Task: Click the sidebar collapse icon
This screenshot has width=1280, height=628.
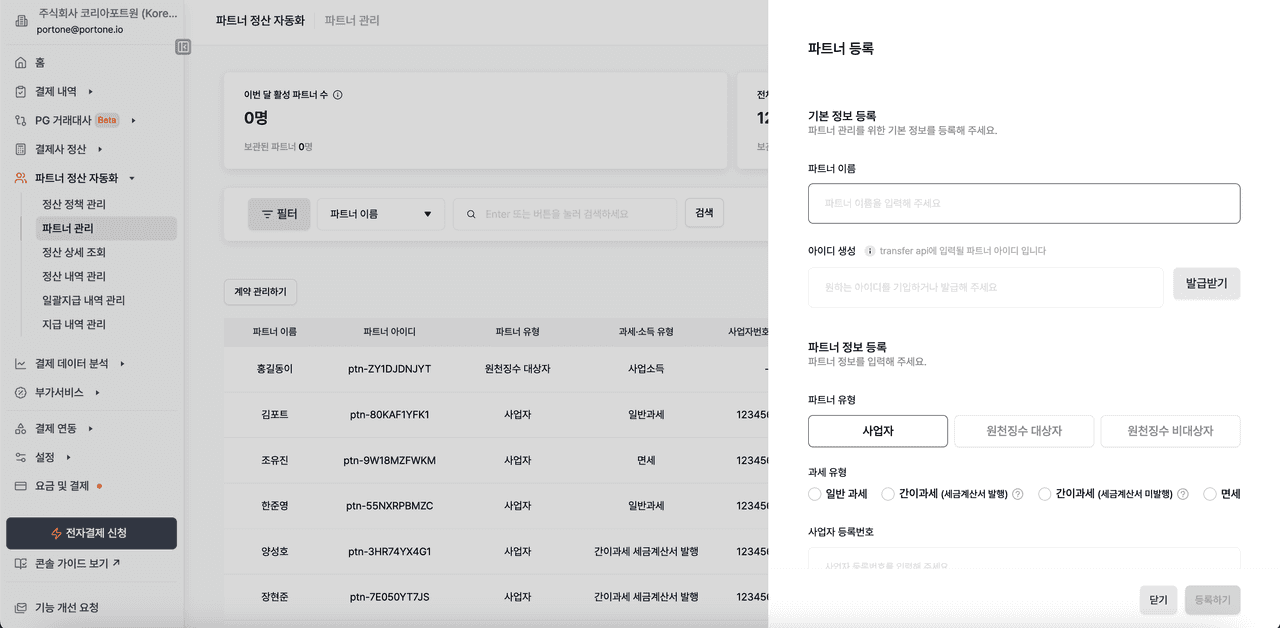Action: [x=183, y=46]
